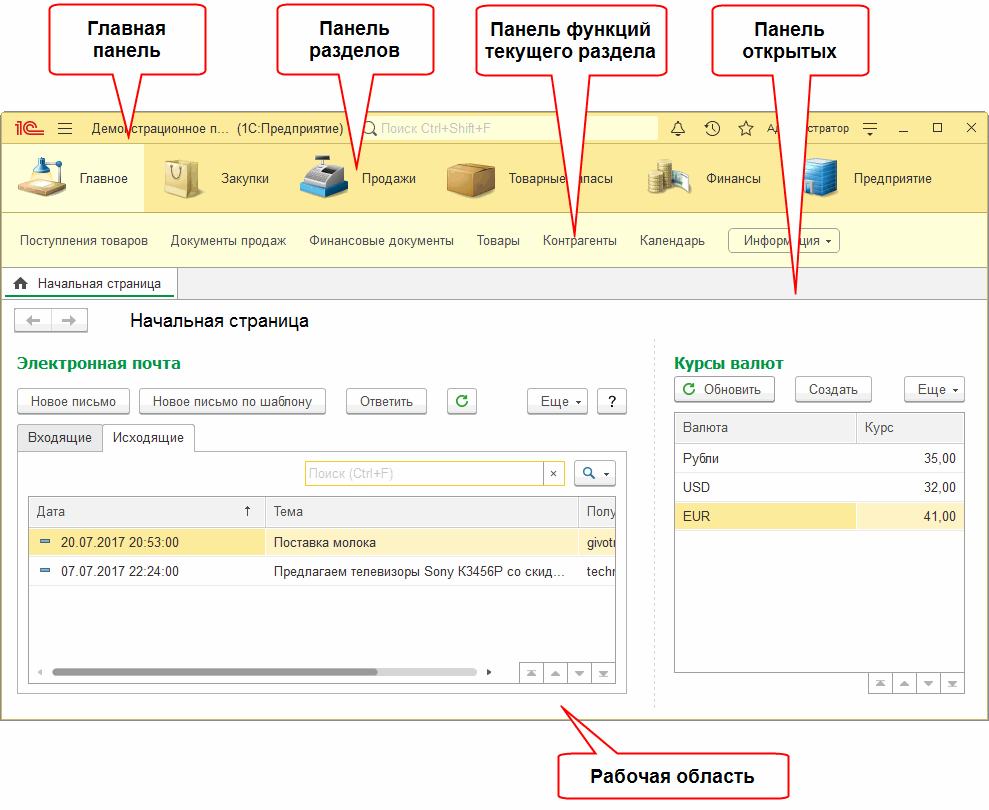Open service settings lines icon

tap(870, 129)
